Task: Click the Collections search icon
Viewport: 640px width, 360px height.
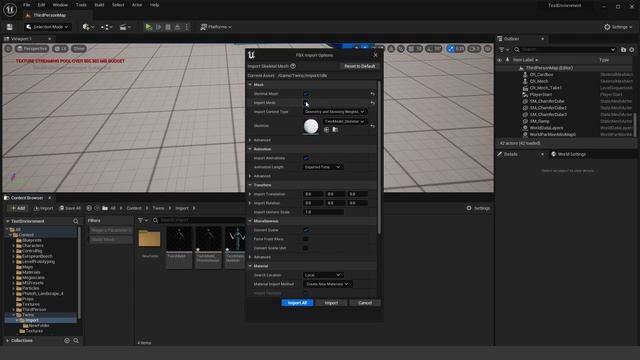Action: pyautogui.click(x=76, y=340)
